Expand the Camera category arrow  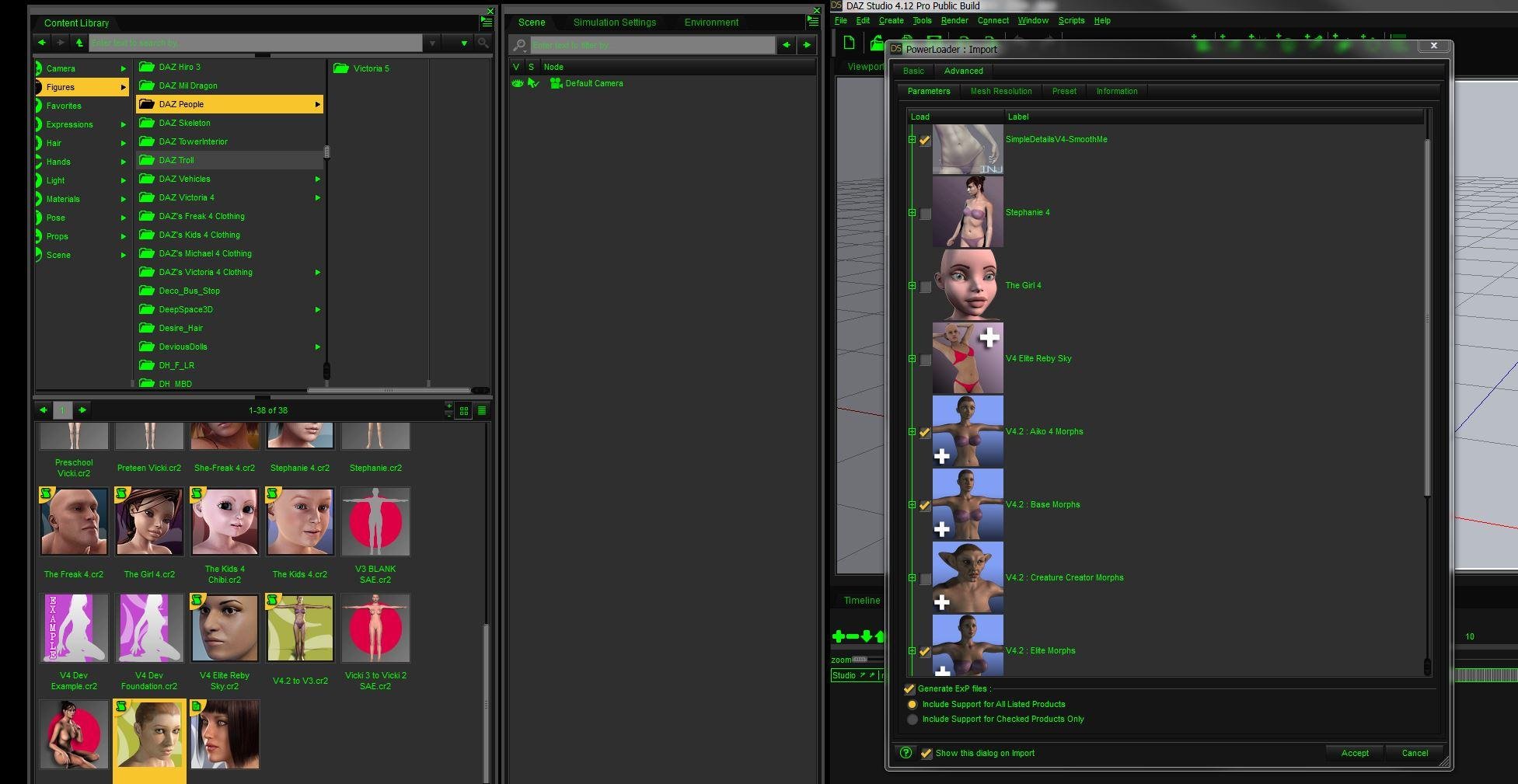[124, 68]
